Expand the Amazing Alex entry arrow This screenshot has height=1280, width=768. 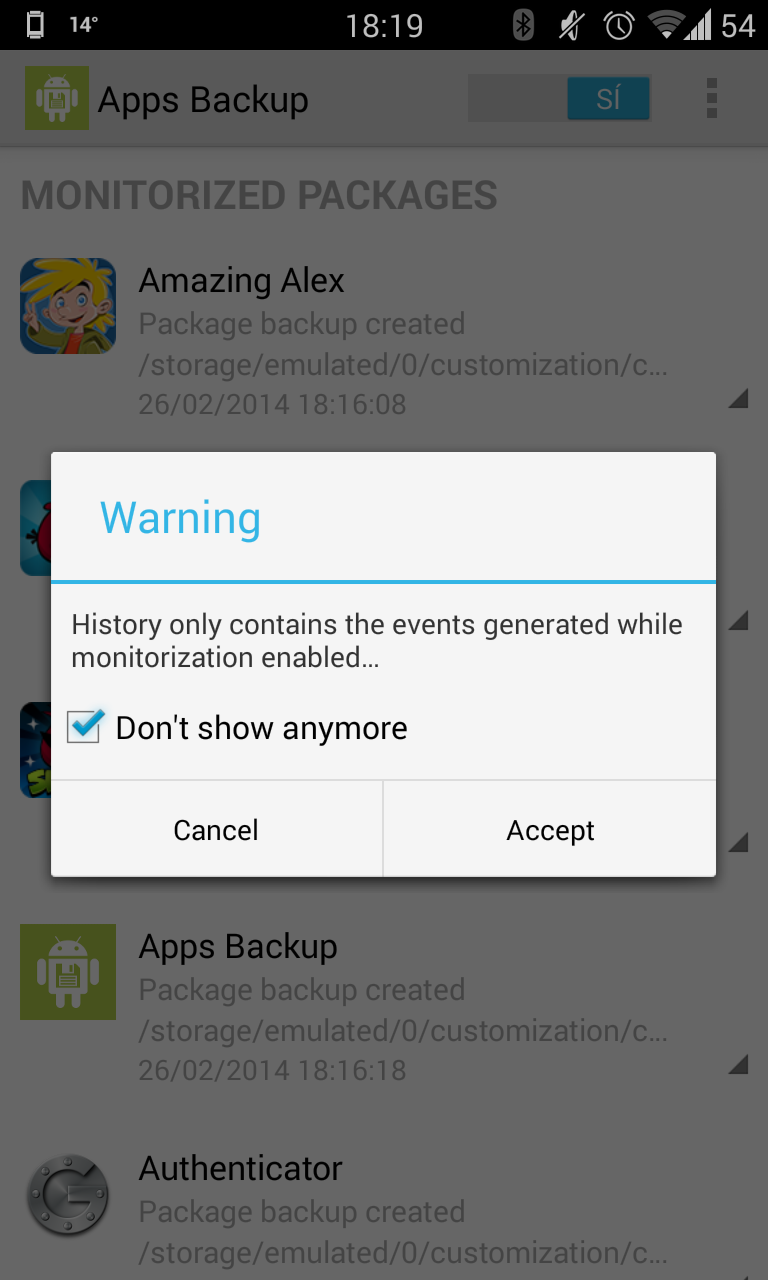pos(738,399)
